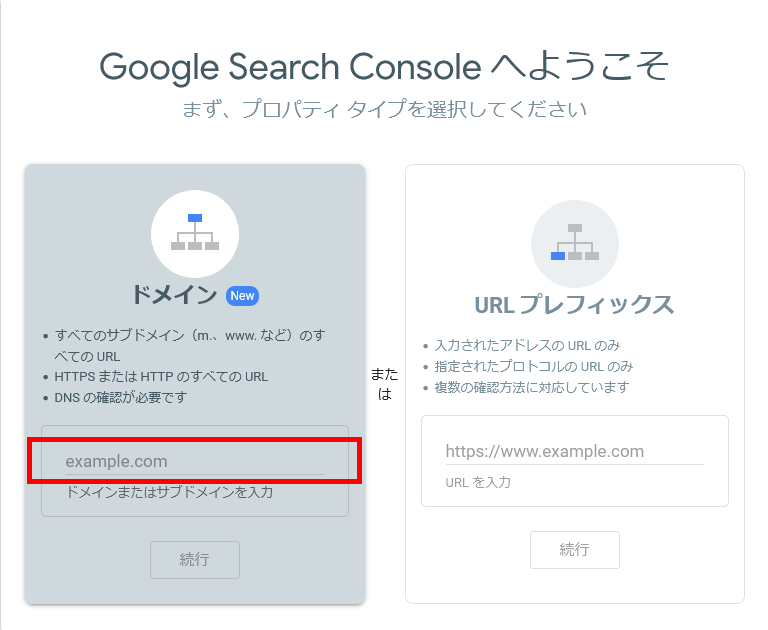Click the https://www.example.com URL input field
The width and height of the screenshot is (768, 630).
pyautogui.click(x=575, y=451)
